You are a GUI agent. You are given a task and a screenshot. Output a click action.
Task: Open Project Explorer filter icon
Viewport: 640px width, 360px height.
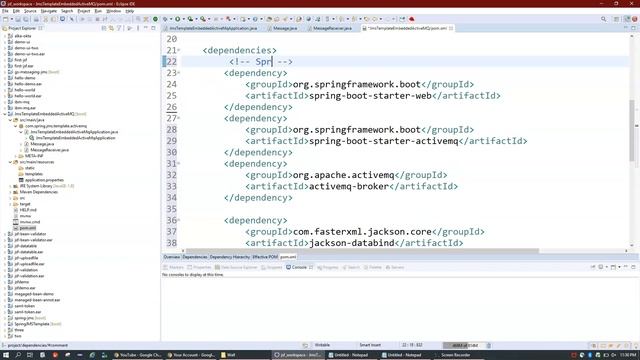(119, 28)
